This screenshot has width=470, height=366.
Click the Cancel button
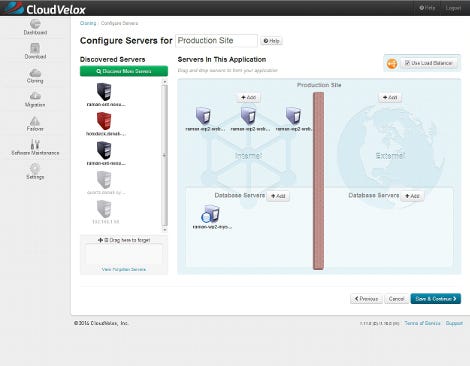396,299
